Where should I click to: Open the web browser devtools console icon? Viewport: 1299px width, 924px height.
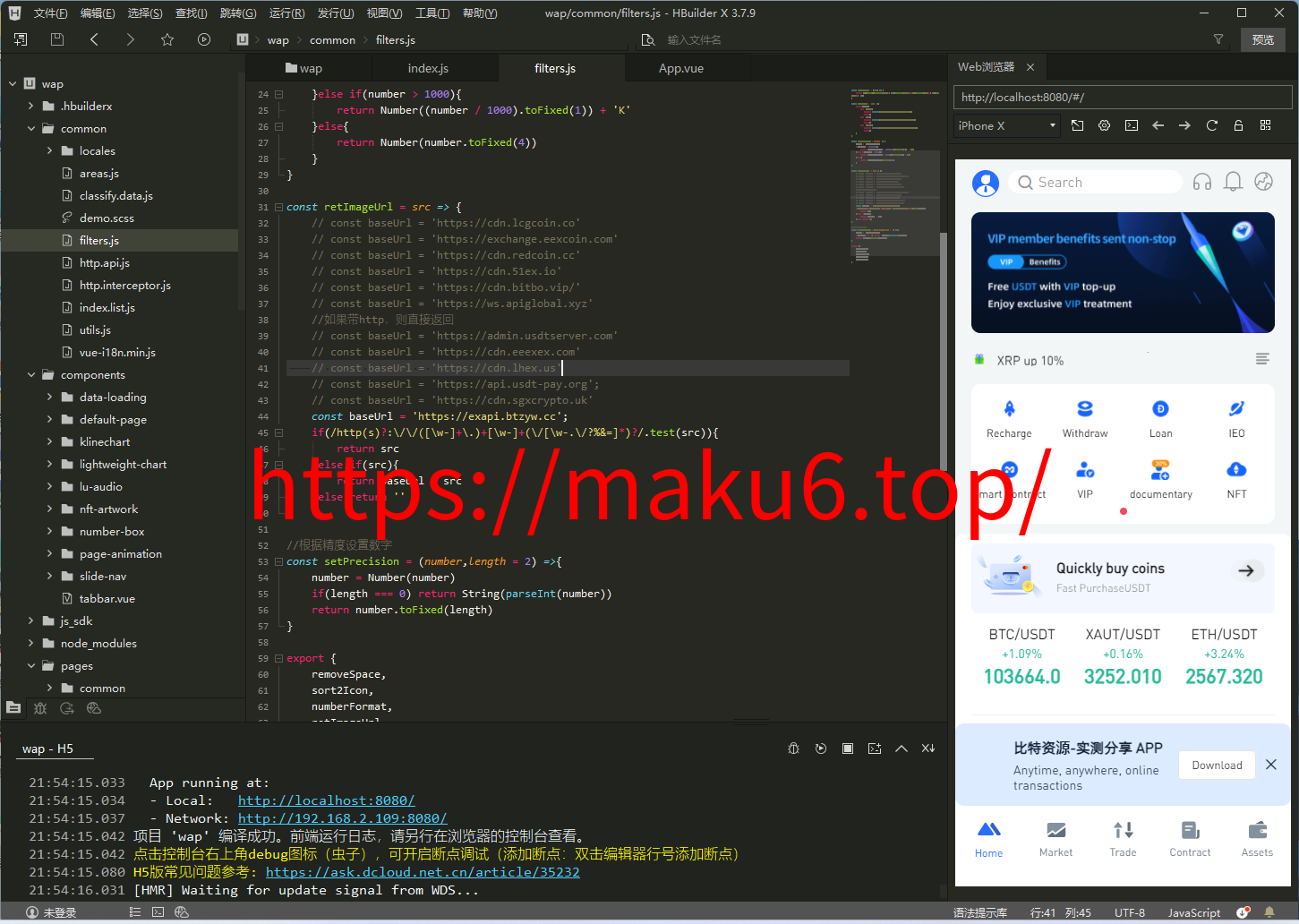pos(1132,125)
